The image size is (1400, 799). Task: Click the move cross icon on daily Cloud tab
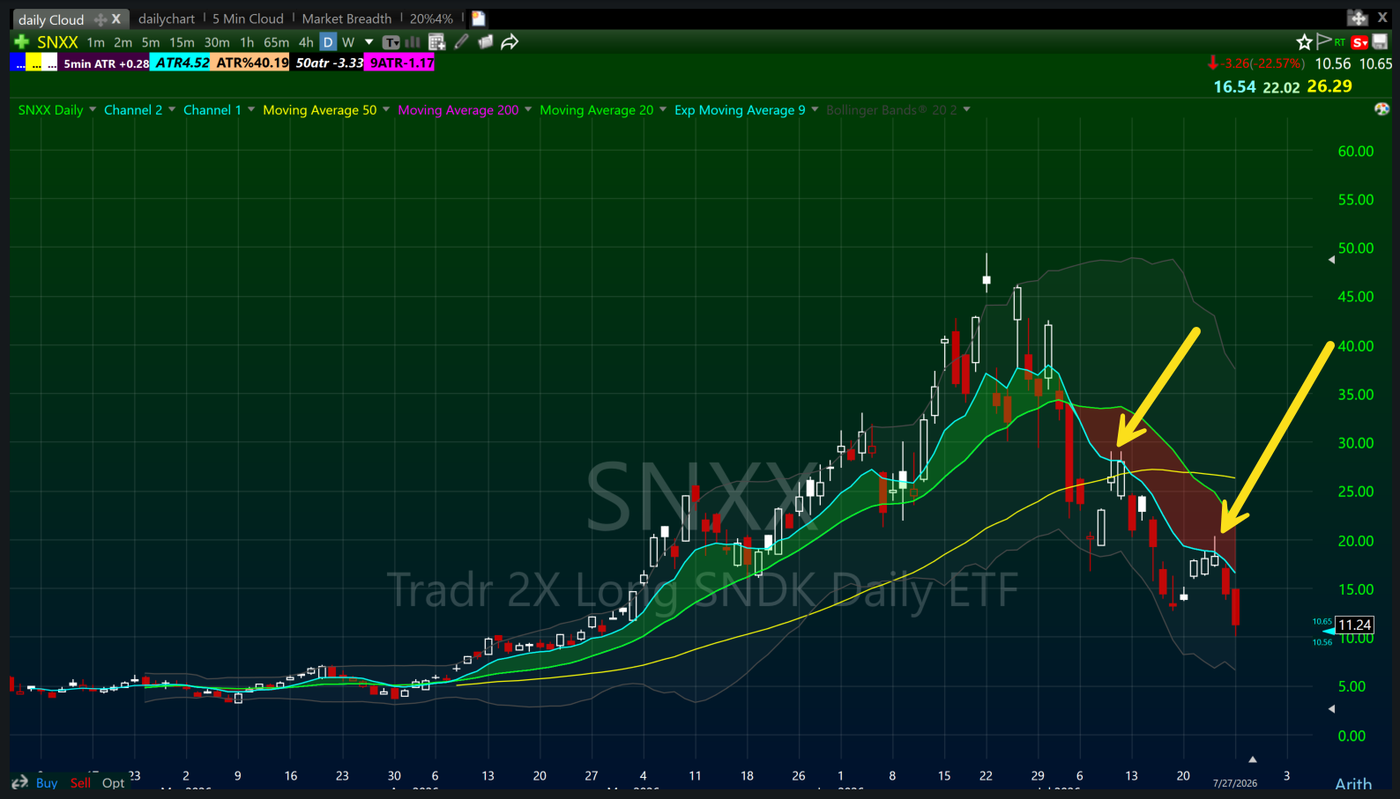click(x=100, y=19)
